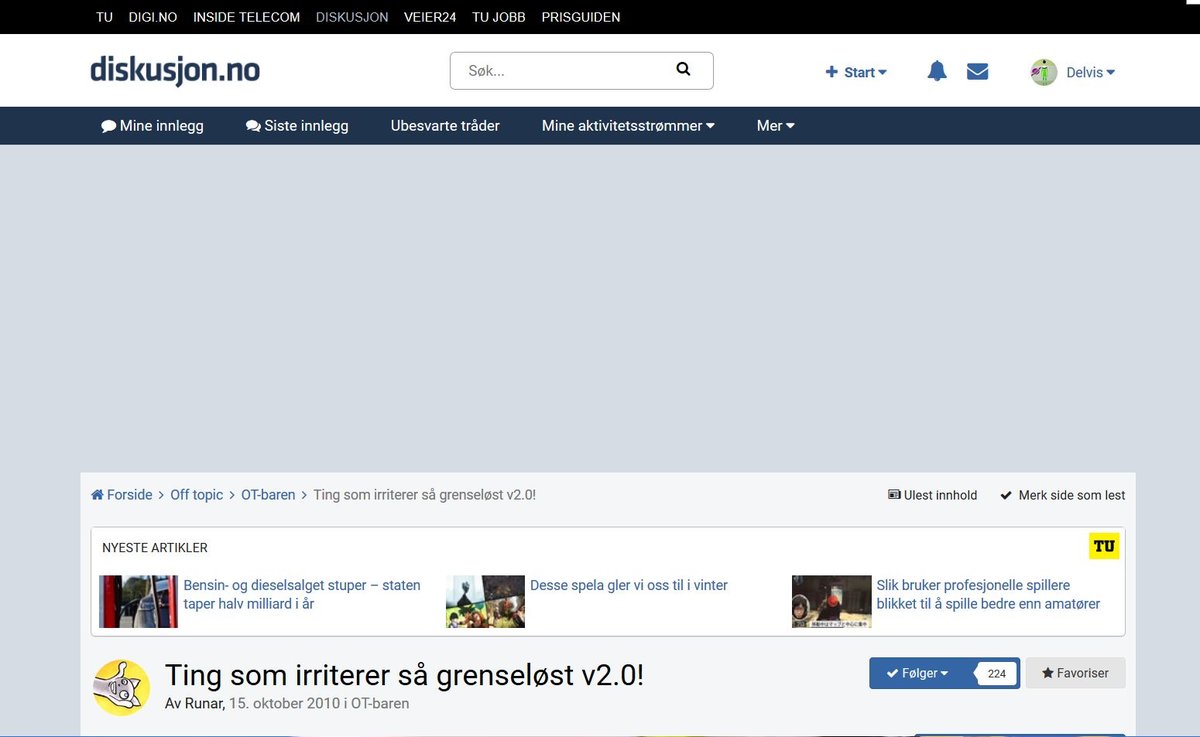Go to TU in top network bar

click(104, 17)
